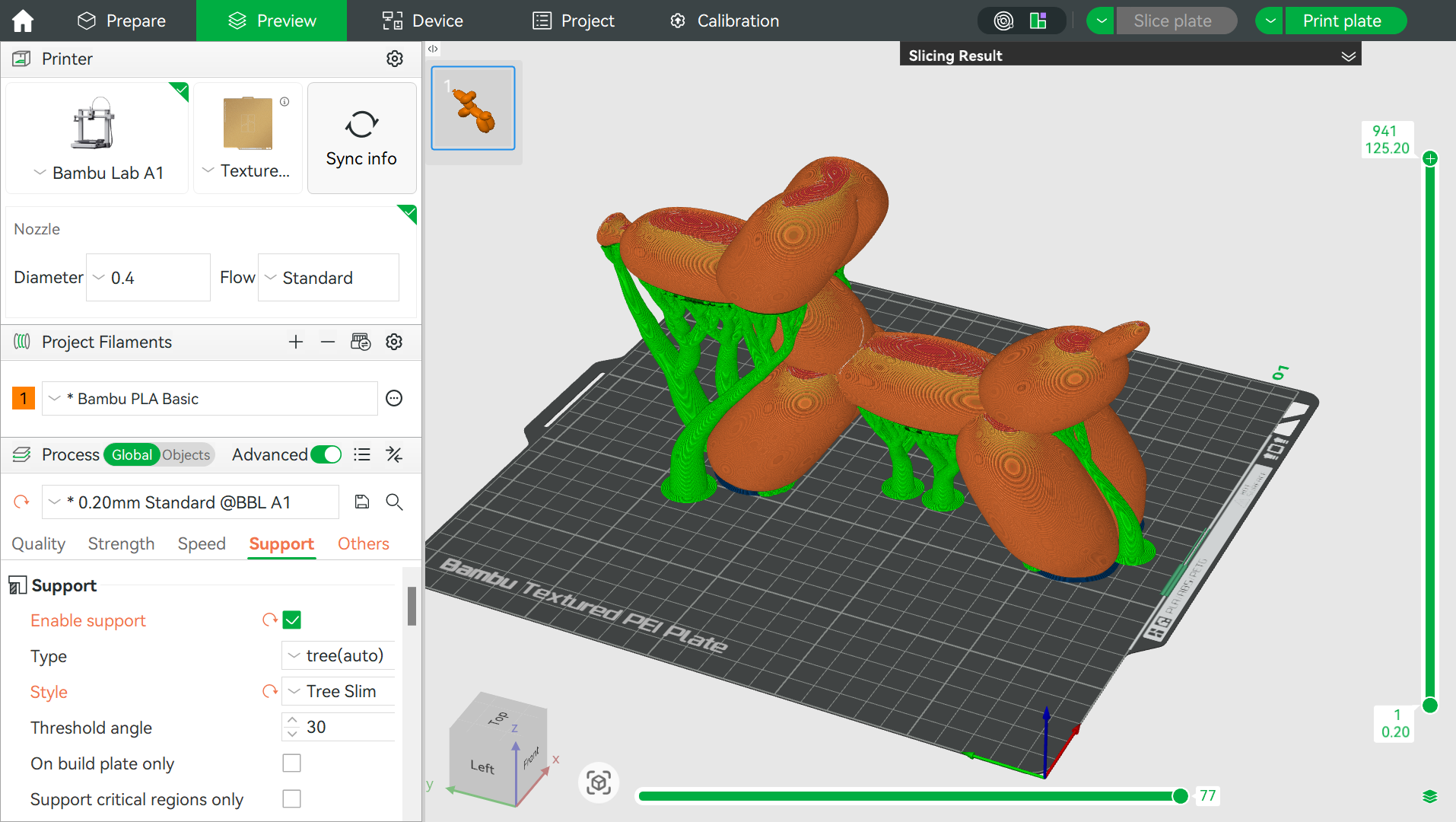This screenshot has width=1456, height=822.
Task: Show textured plate info icon
Action: tap(285, 101)
